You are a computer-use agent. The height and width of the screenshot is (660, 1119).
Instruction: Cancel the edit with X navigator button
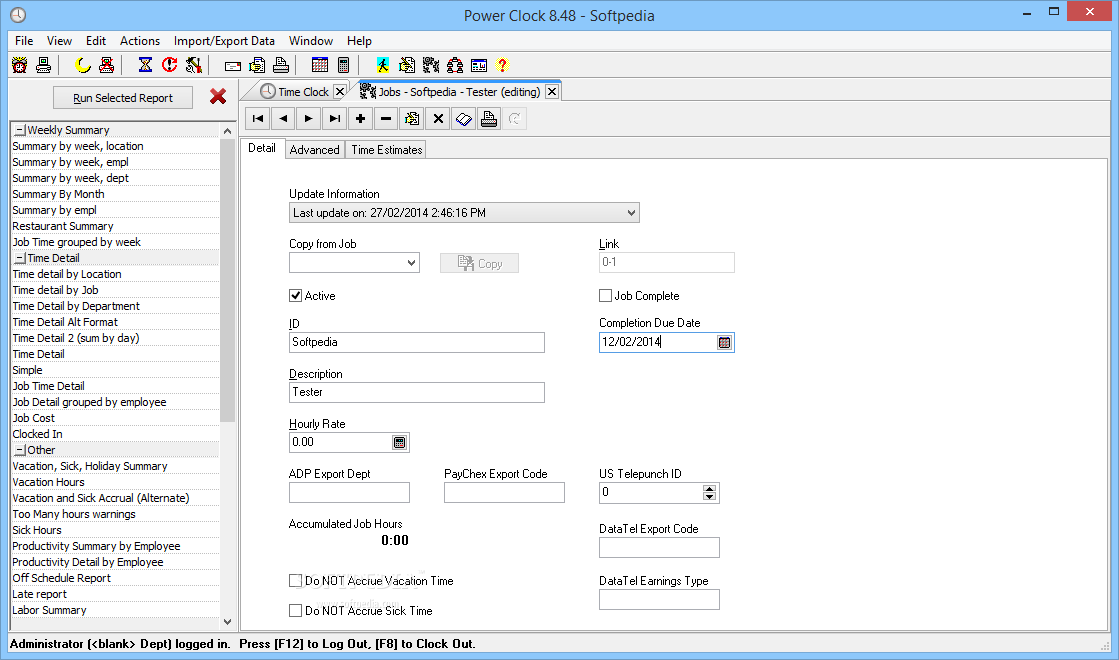click(x=438, y=118)
